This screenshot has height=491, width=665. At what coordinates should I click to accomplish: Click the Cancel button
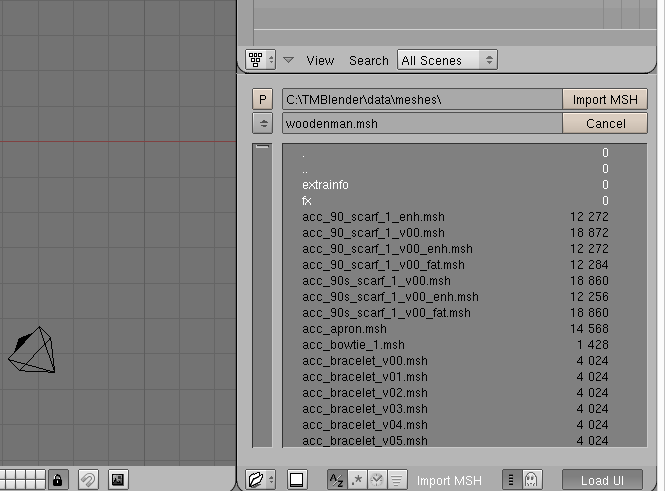pyautogui.click(x=605, y=123)
